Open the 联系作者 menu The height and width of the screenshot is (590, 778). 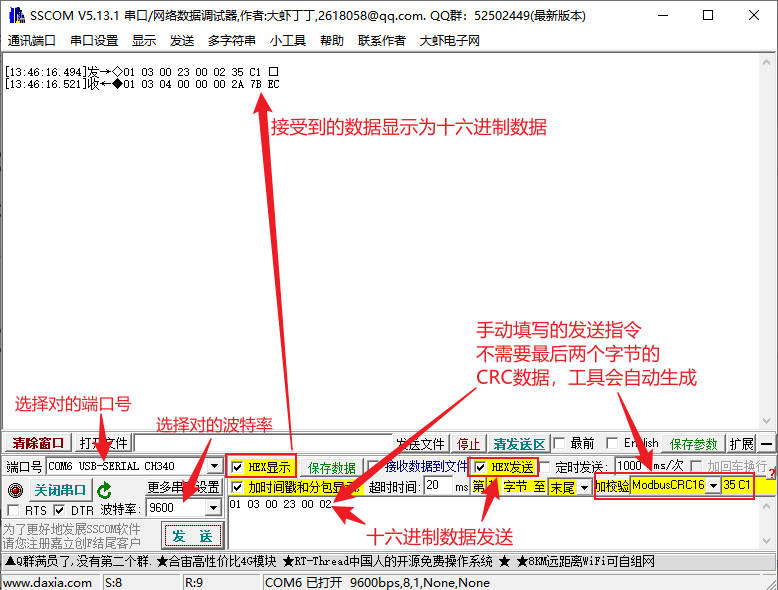[x=382, y=41]
